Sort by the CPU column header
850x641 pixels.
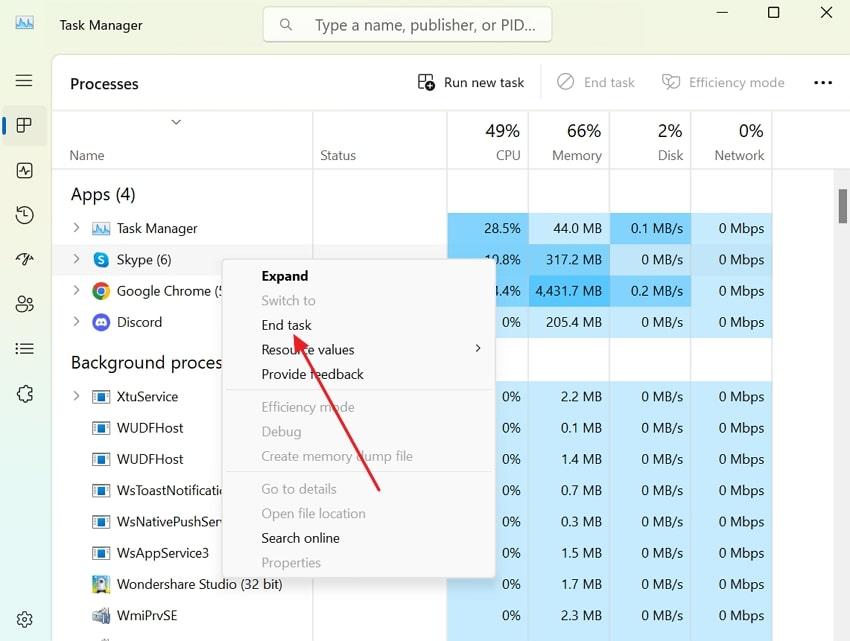tap(487, 141)
